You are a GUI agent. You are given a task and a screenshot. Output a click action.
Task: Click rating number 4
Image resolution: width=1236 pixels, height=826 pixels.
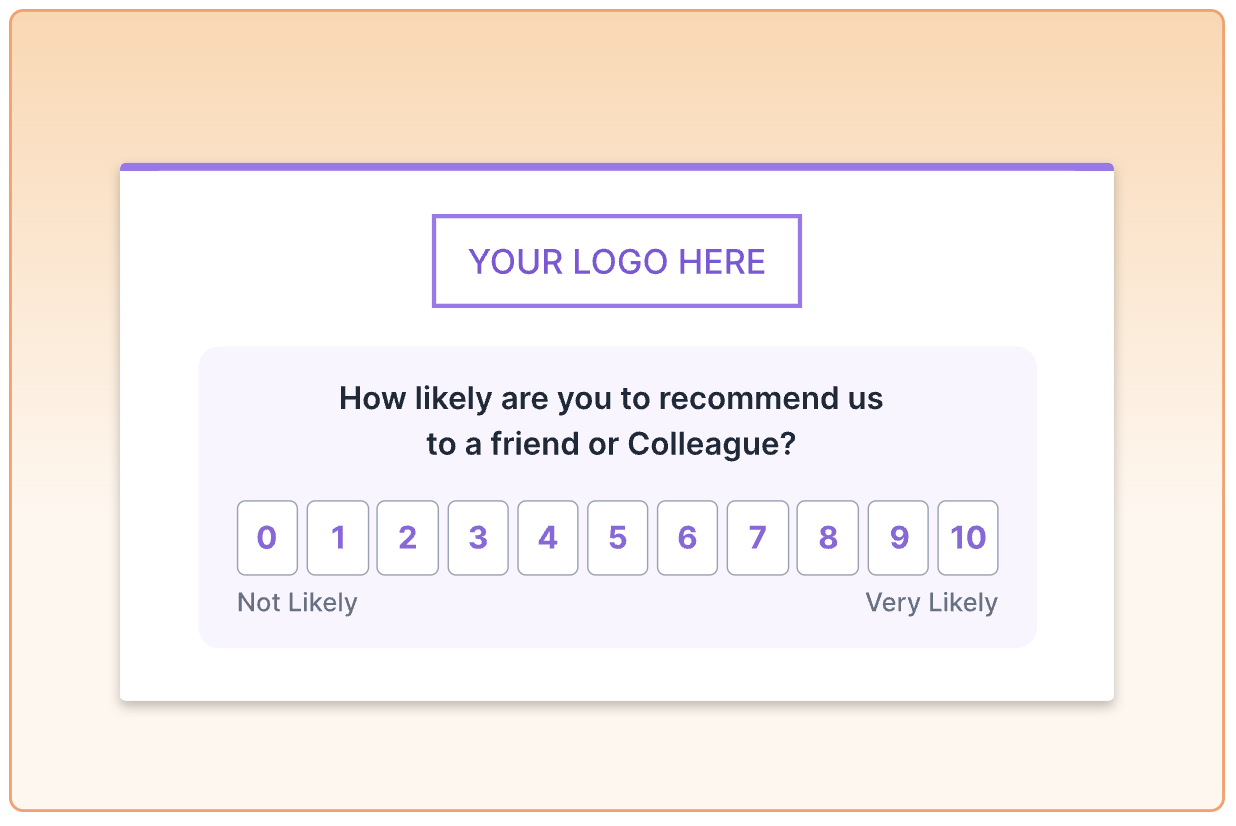(x=548, y=538)
